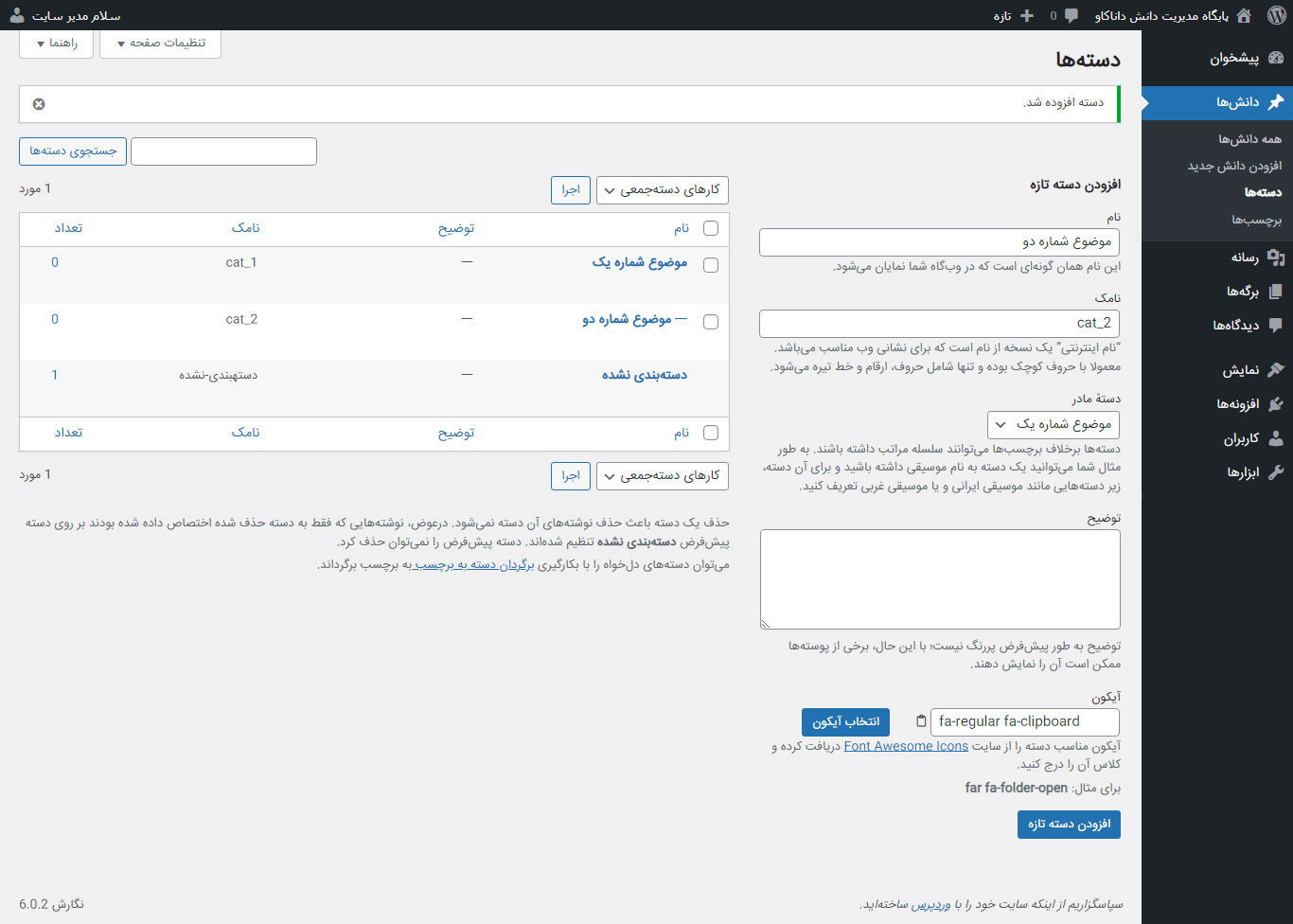Open site name پایگاه مدیریت دانش داناکو

(x=1161, y=15)
